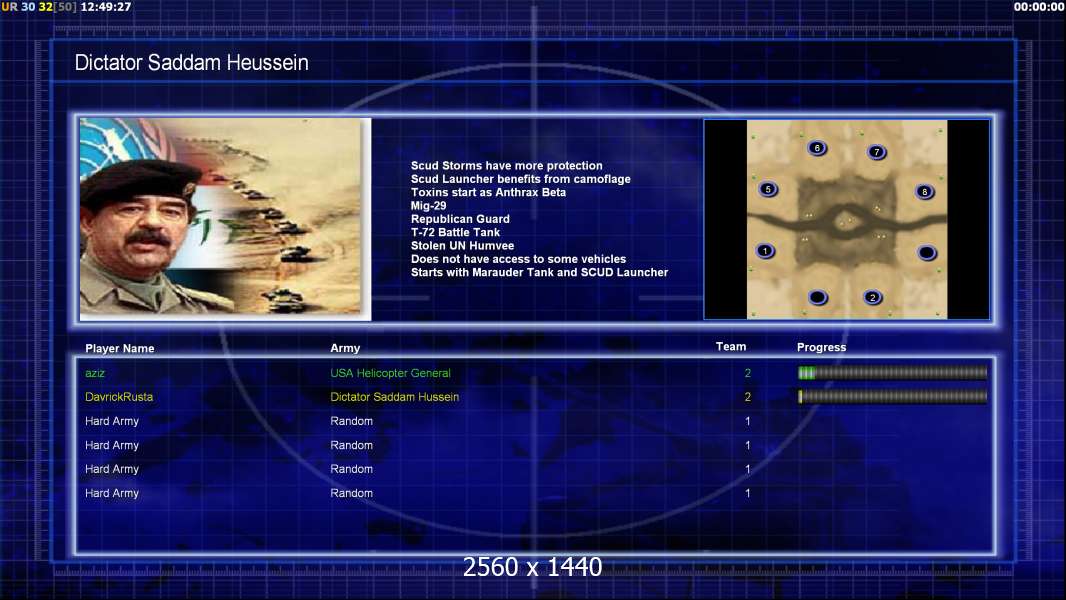
Task: Click 'Does not have access to some vehicles'
Action: pyautogui.click(x=518, y=259)
